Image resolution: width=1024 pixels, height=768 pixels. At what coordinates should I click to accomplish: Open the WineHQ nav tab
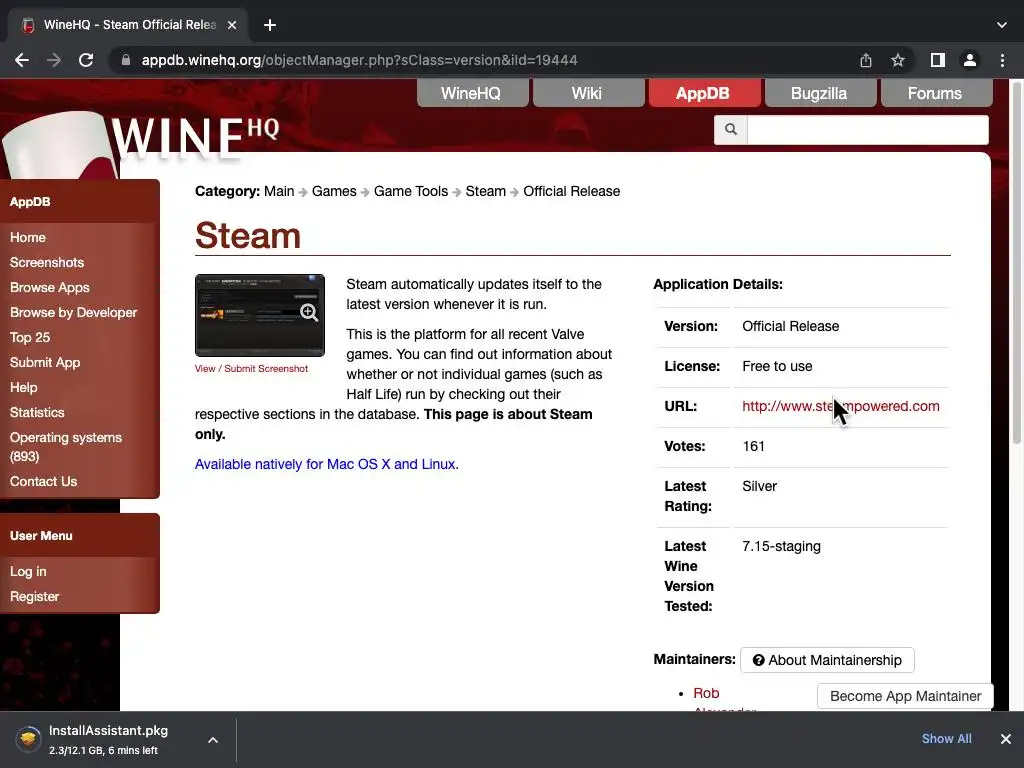pos(472,93)
